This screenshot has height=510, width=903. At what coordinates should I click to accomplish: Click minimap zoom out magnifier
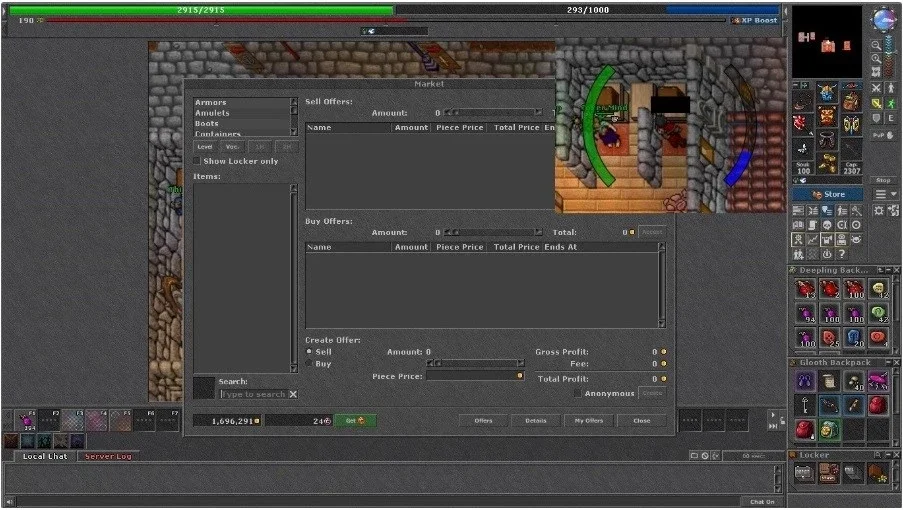877,45
